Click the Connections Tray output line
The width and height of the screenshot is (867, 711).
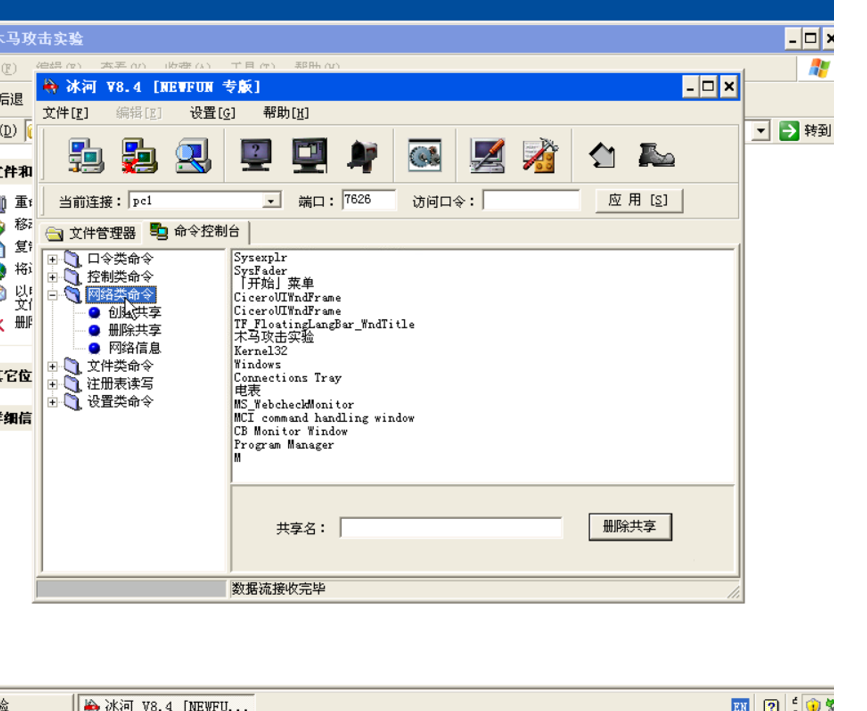point(288,378)
